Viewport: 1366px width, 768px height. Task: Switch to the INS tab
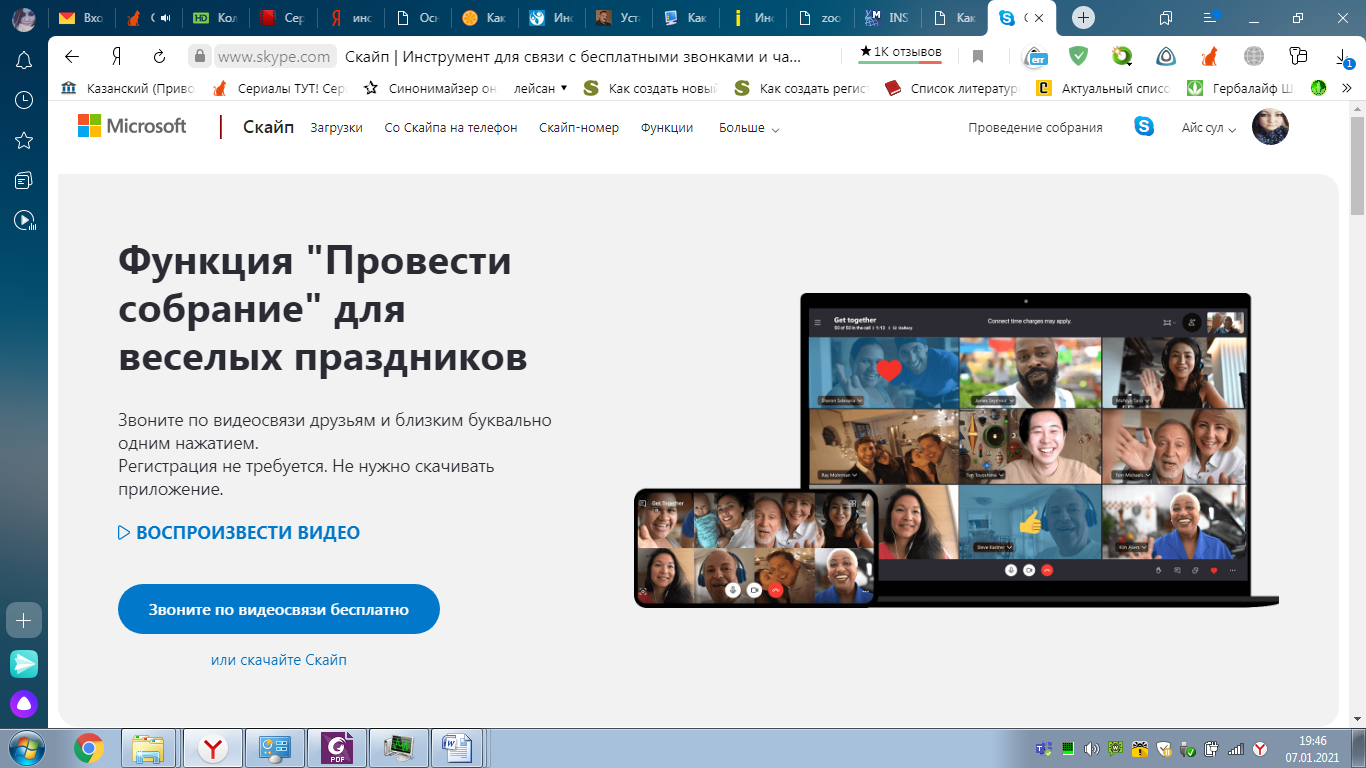[x=888, y=18]
